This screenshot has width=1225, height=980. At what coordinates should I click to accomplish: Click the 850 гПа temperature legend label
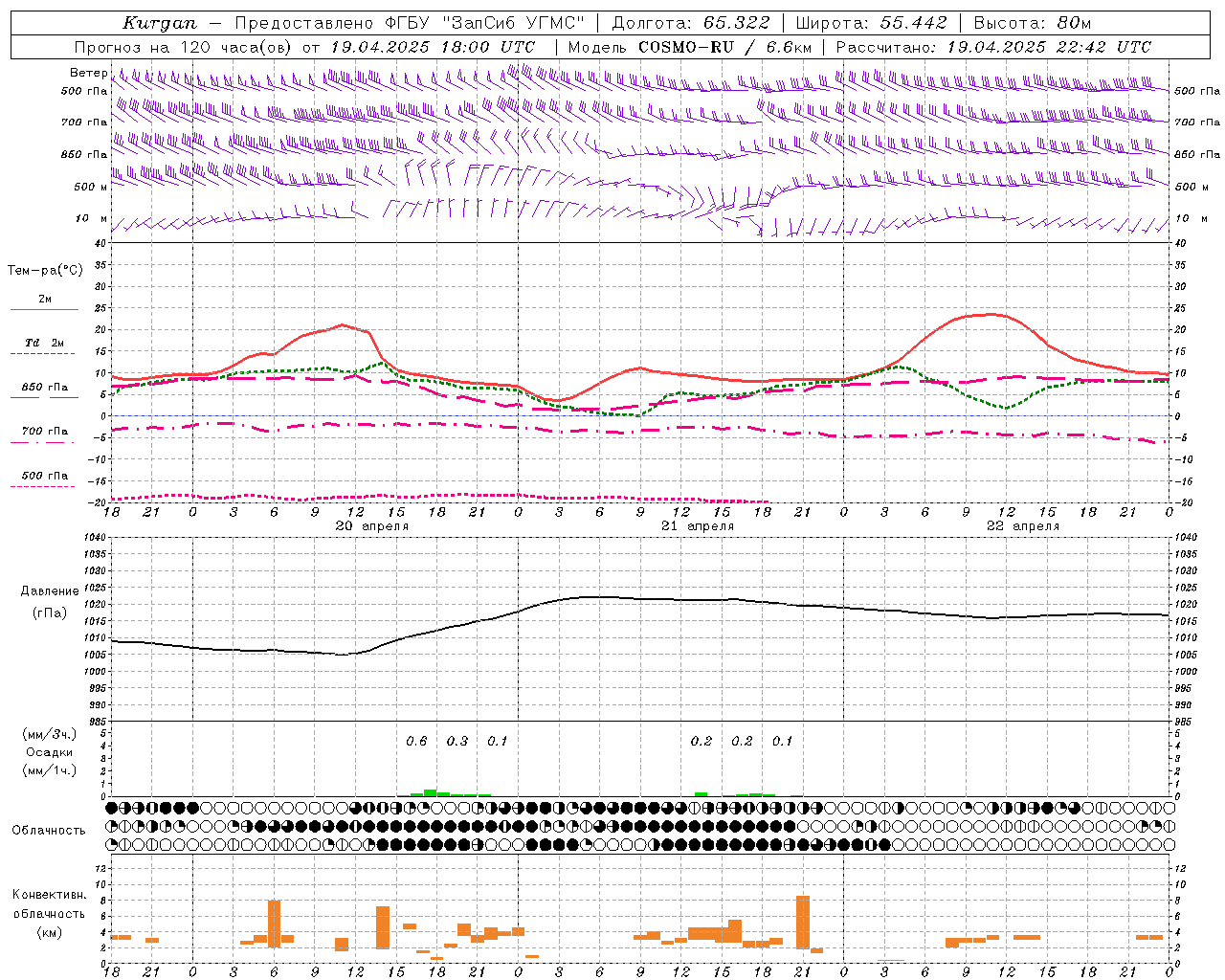click(x=44, y=388)
